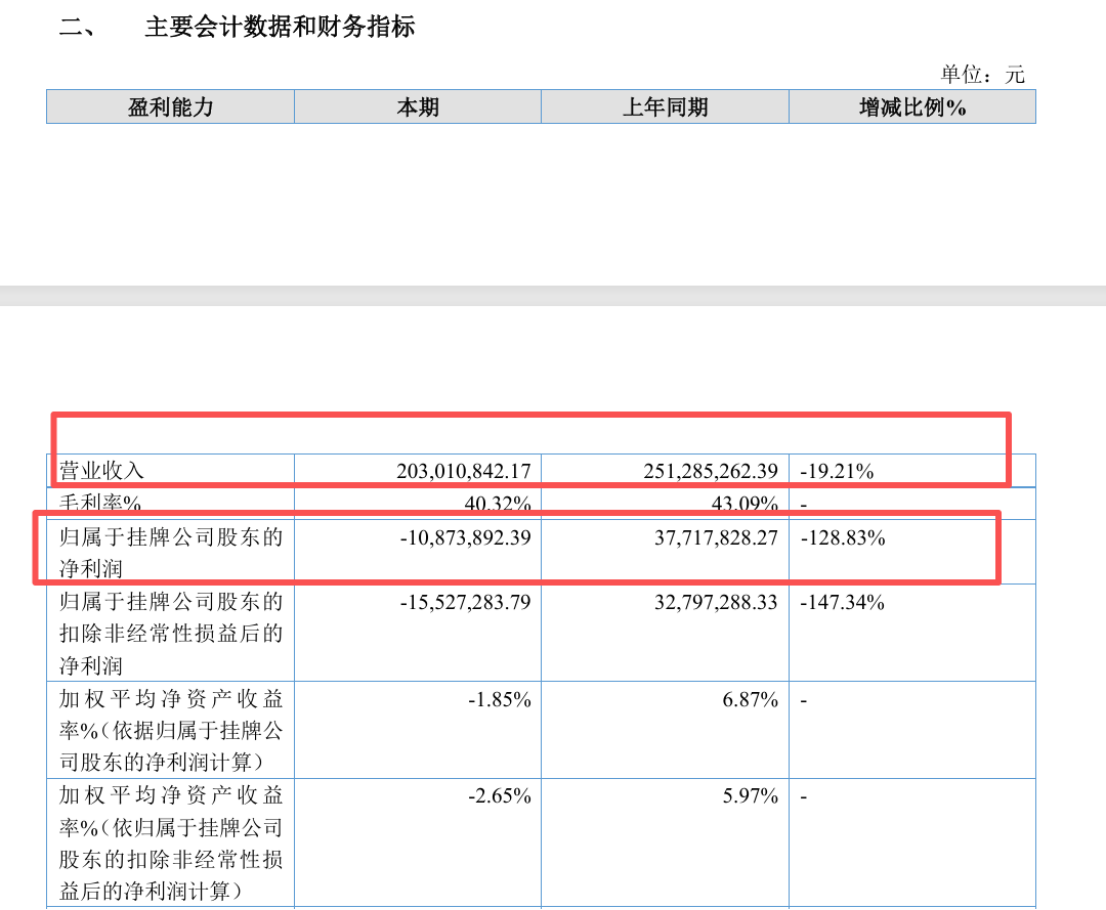Click the 加权平均净资产收益率 (依据归属于挂牌公司股东的净利润计算) label
The height and width of the screenshot is (910, 1106).
click(x=171, y=730)
